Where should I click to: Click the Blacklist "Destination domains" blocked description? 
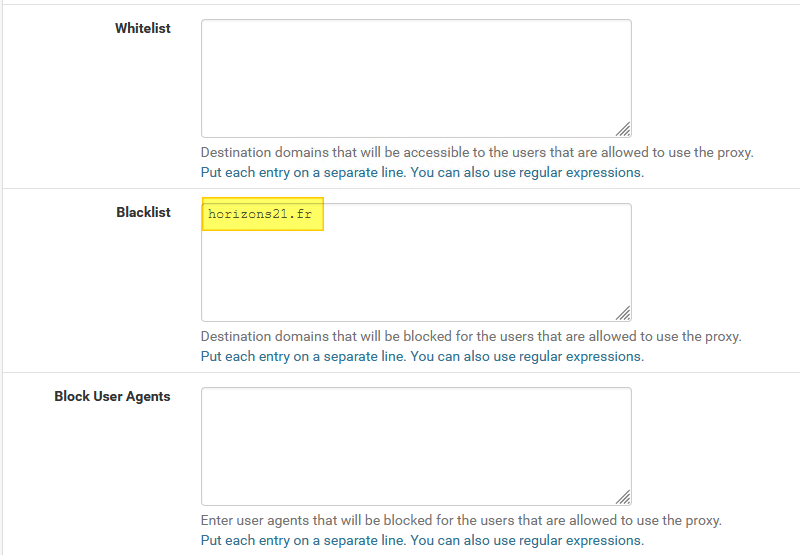coord(471,337)
